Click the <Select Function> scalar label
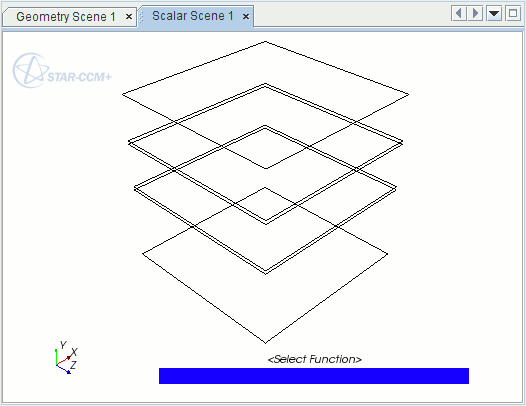This screenshot has height=406, width=526. point(315,359)
